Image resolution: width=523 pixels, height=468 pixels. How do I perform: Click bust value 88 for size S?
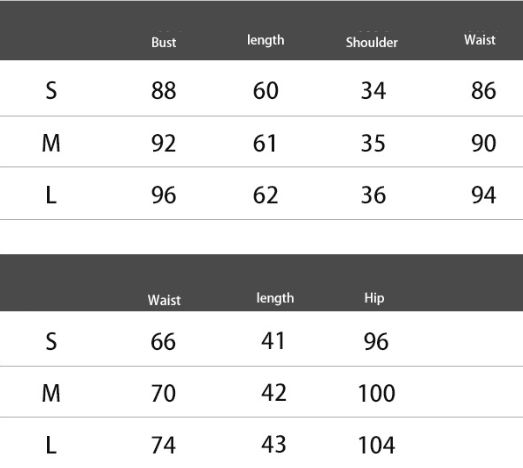(x=163, y=90)
